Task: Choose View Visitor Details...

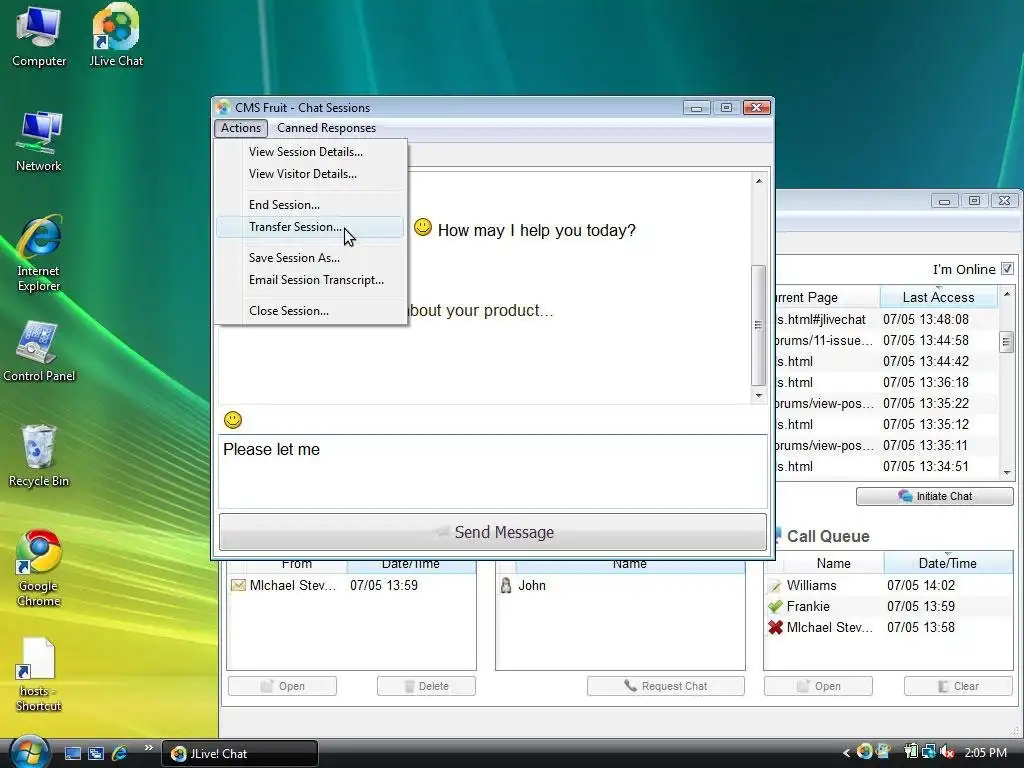Action: click(302, 174)
